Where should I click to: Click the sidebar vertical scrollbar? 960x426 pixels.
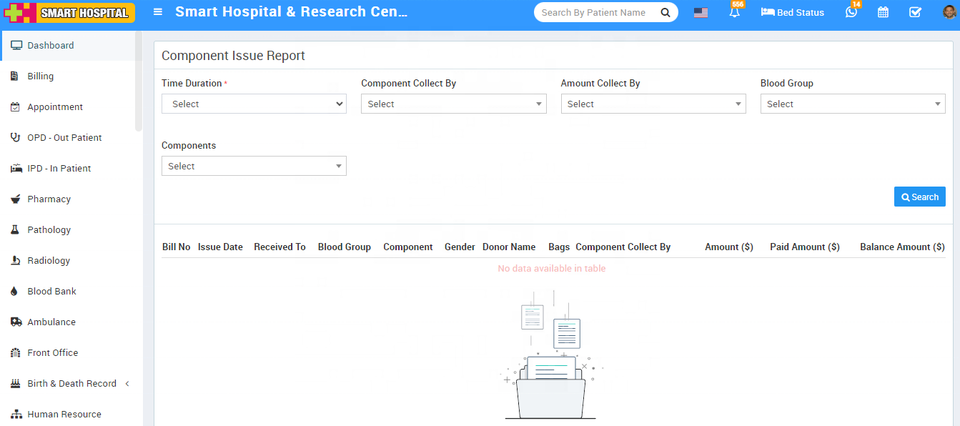139,81
